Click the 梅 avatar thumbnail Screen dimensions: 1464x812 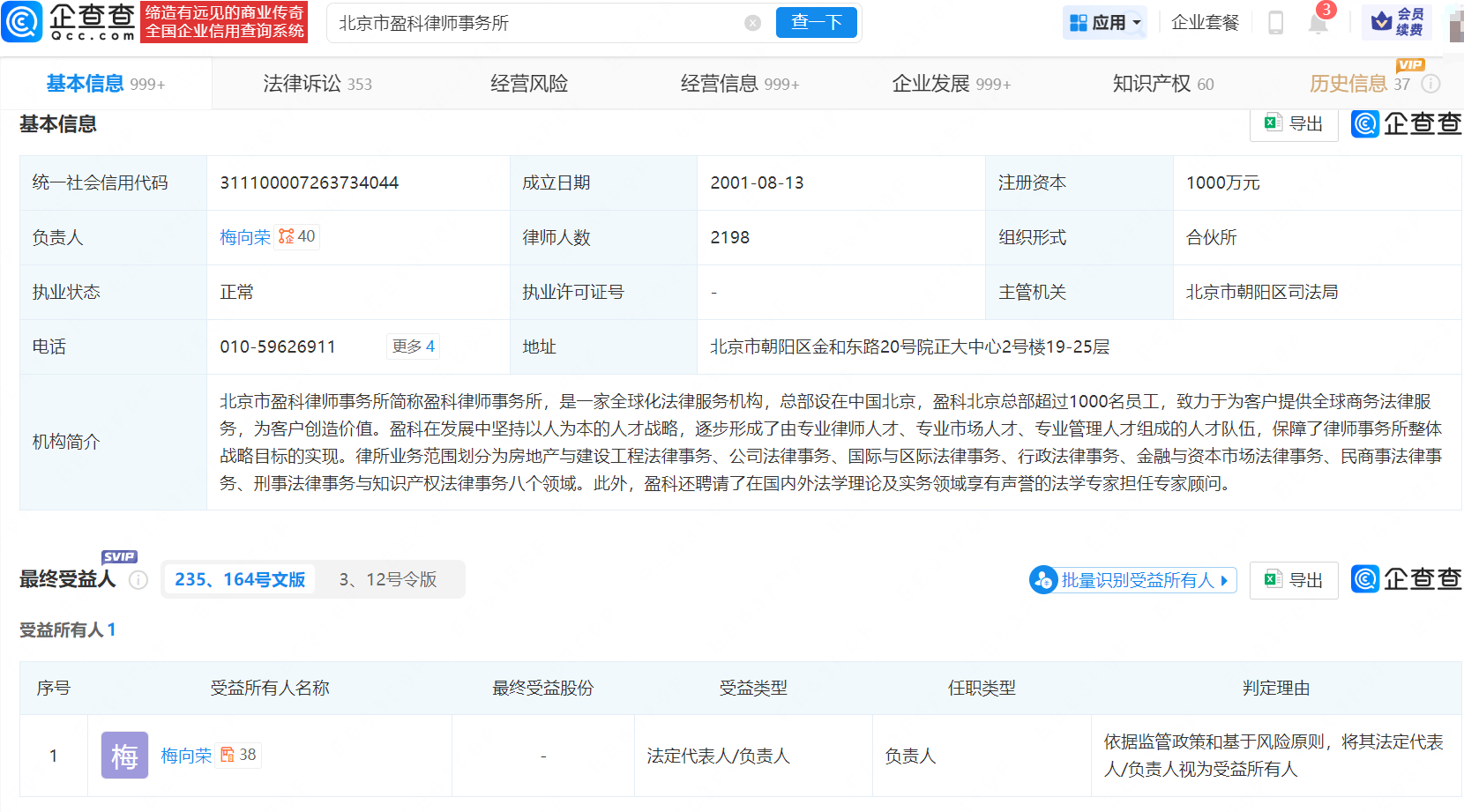(124, 756)
